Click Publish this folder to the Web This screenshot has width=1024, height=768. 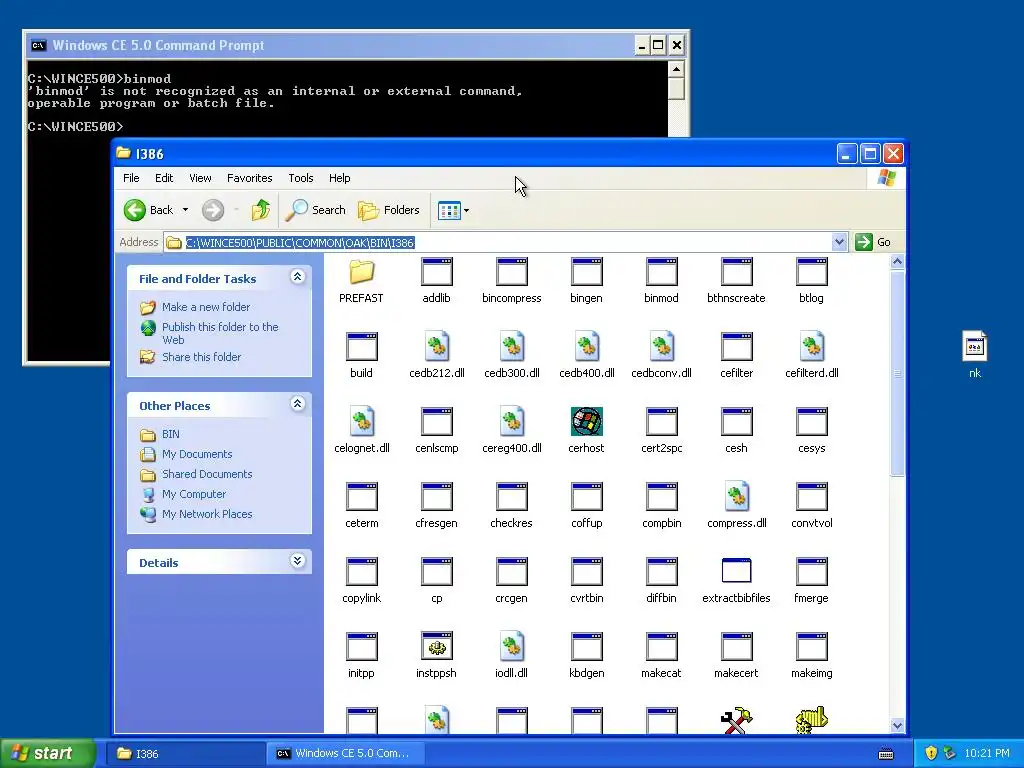(220, 333)
